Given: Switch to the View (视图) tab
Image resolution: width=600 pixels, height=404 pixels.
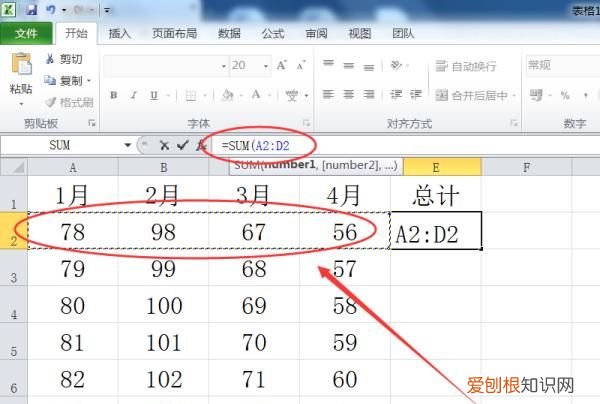Looking at the screenshot, I should click(x=360, y=34).
